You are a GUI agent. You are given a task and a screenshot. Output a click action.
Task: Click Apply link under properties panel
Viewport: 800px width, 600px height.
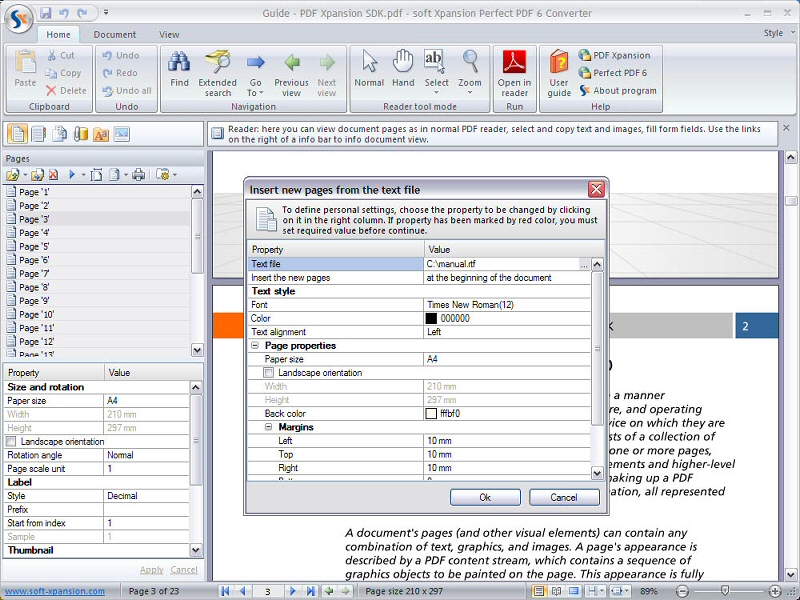(x=152, y=569)
